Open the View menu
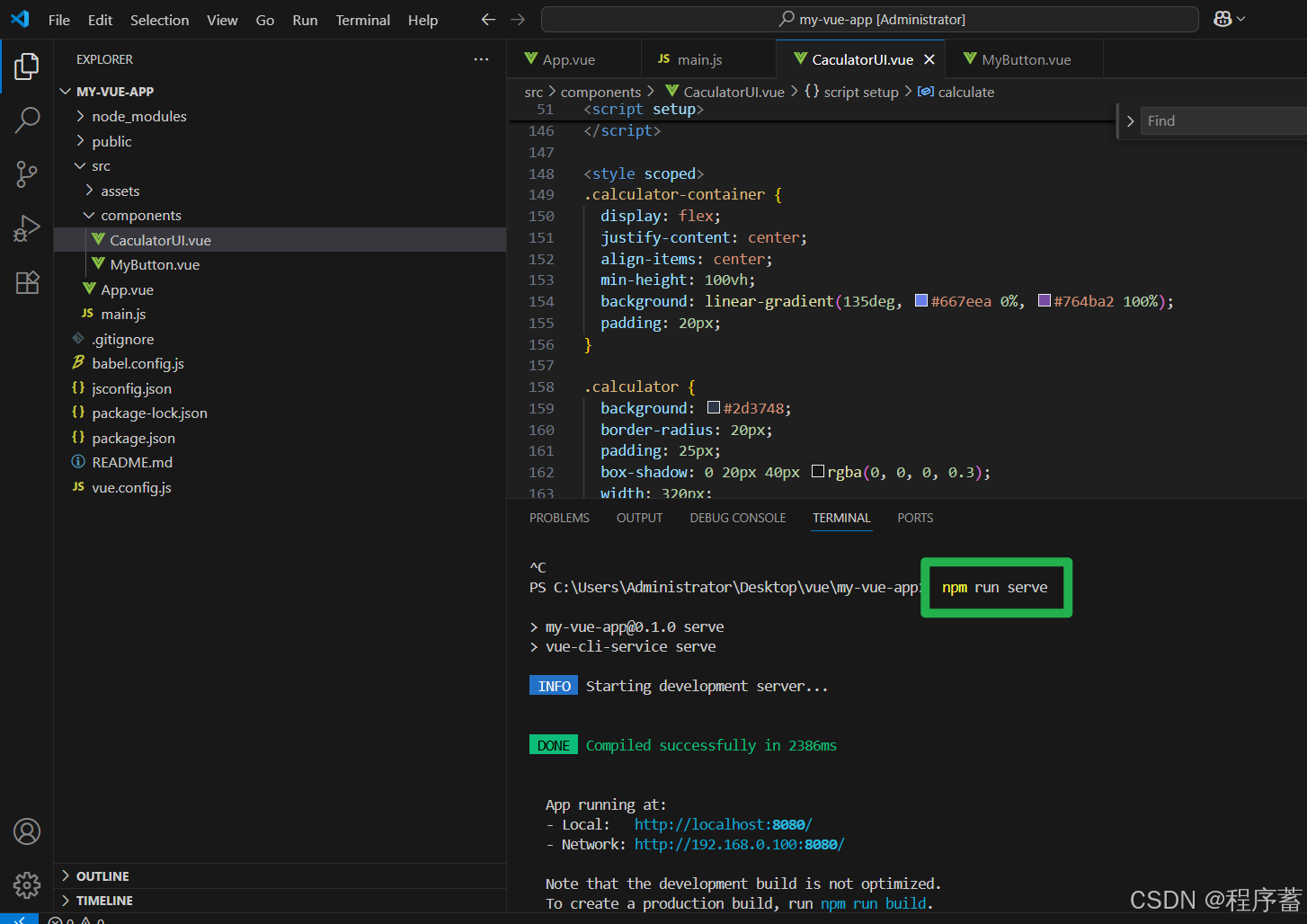 (x=222, y=20)
